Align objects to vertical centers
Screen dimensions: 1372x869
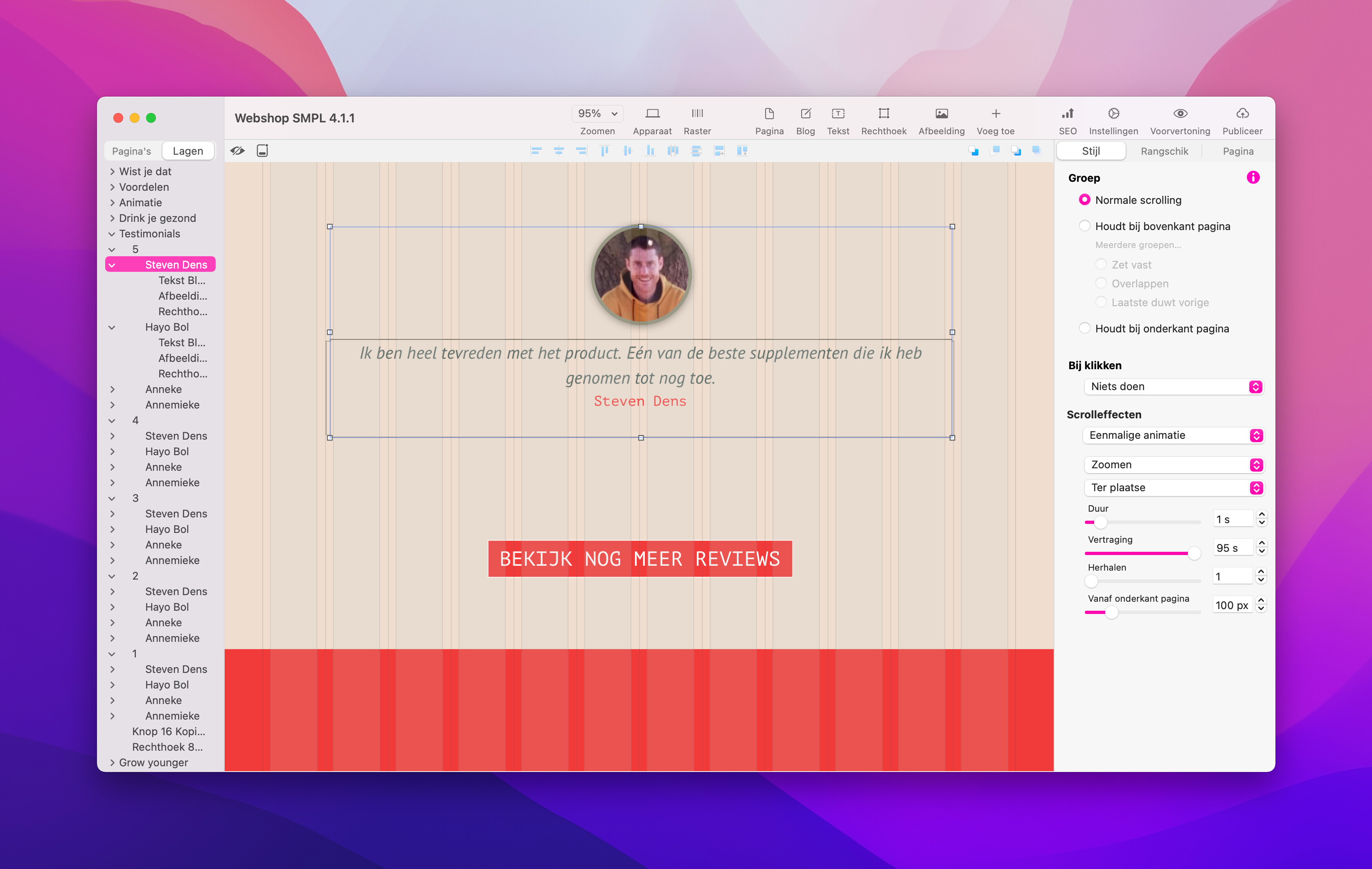[x=627, y=151]
